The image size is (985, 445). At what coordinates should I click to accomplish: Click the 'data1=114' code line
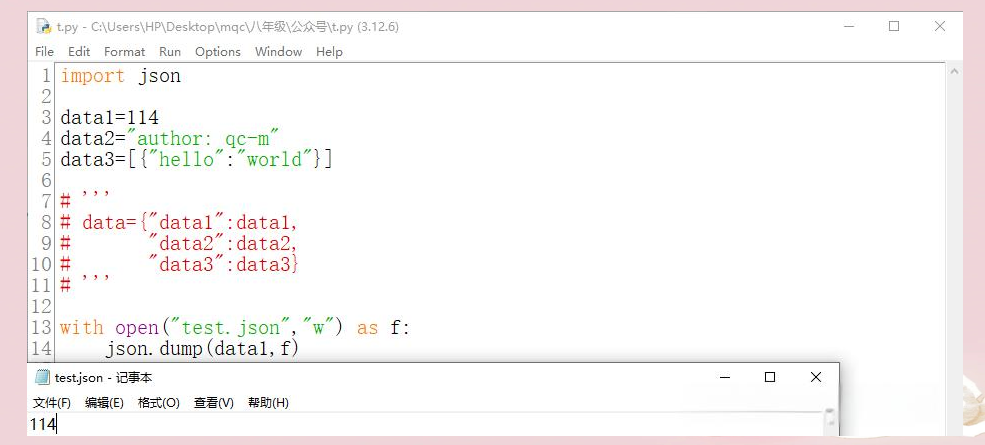click(109, 118)
